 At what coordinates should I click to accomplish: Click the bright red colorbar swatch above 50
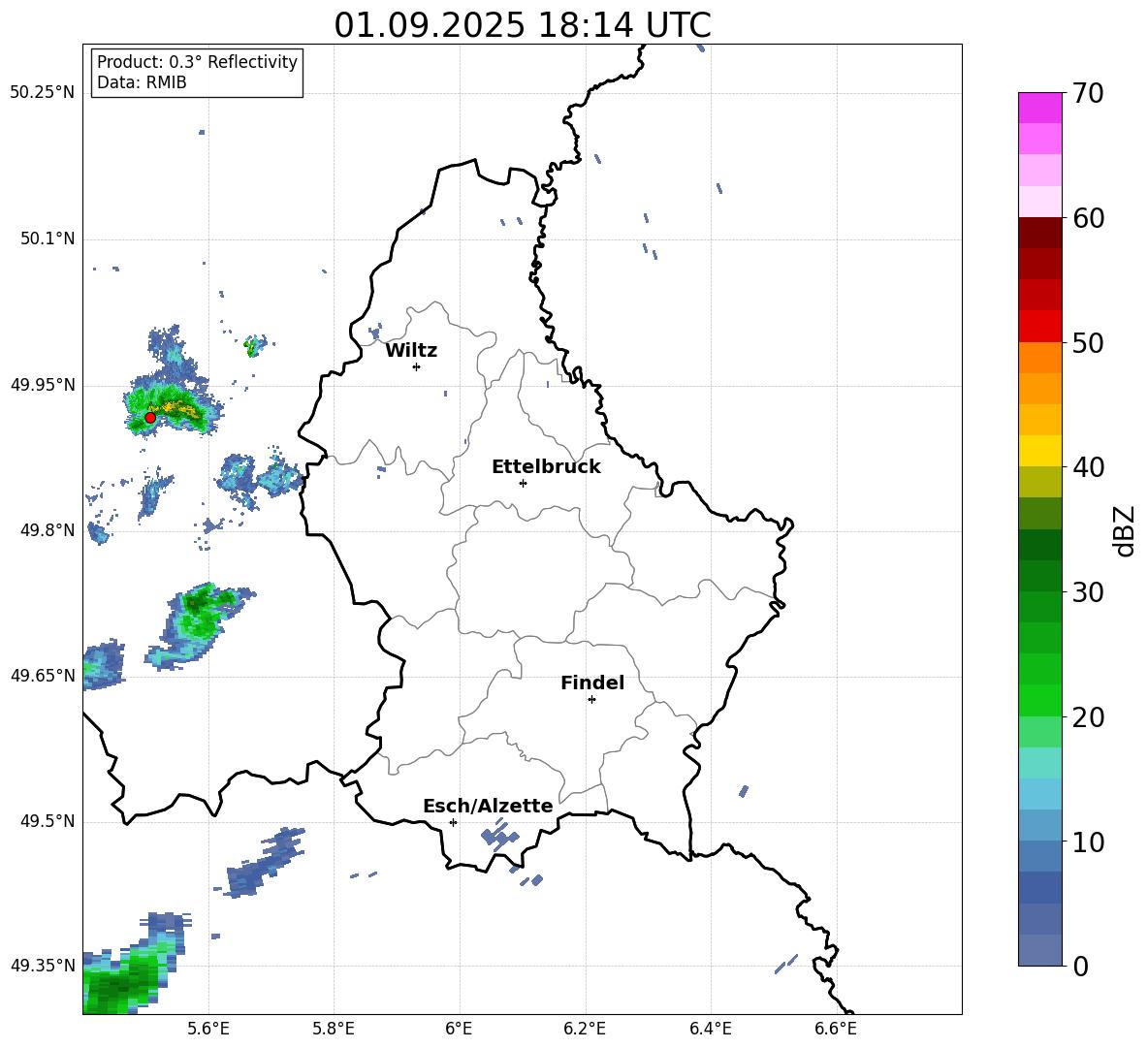coord(1039,326)
